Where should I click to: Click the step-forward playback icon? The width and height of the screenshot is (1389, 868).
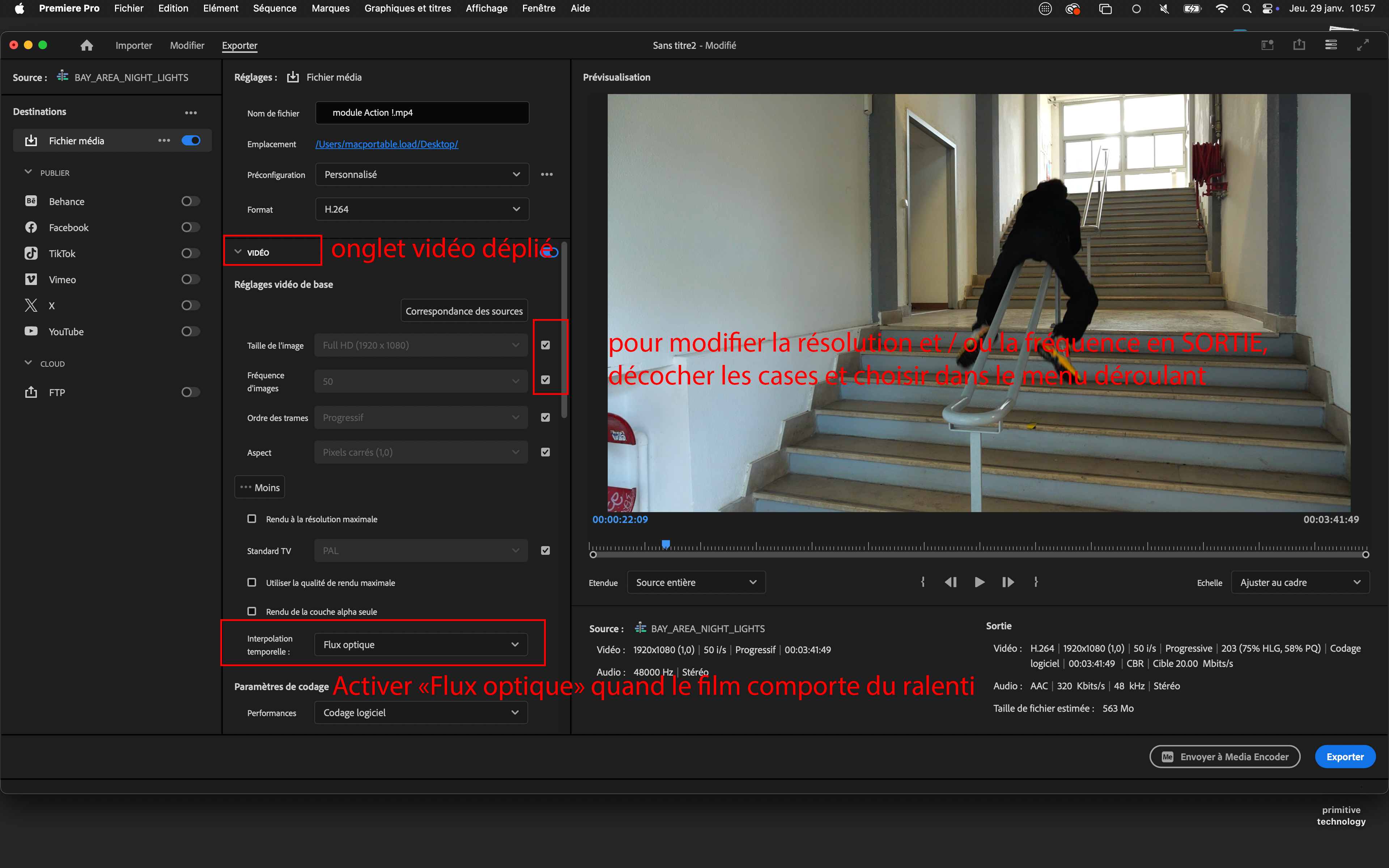pyautogui.click(x=1008, y=582)
